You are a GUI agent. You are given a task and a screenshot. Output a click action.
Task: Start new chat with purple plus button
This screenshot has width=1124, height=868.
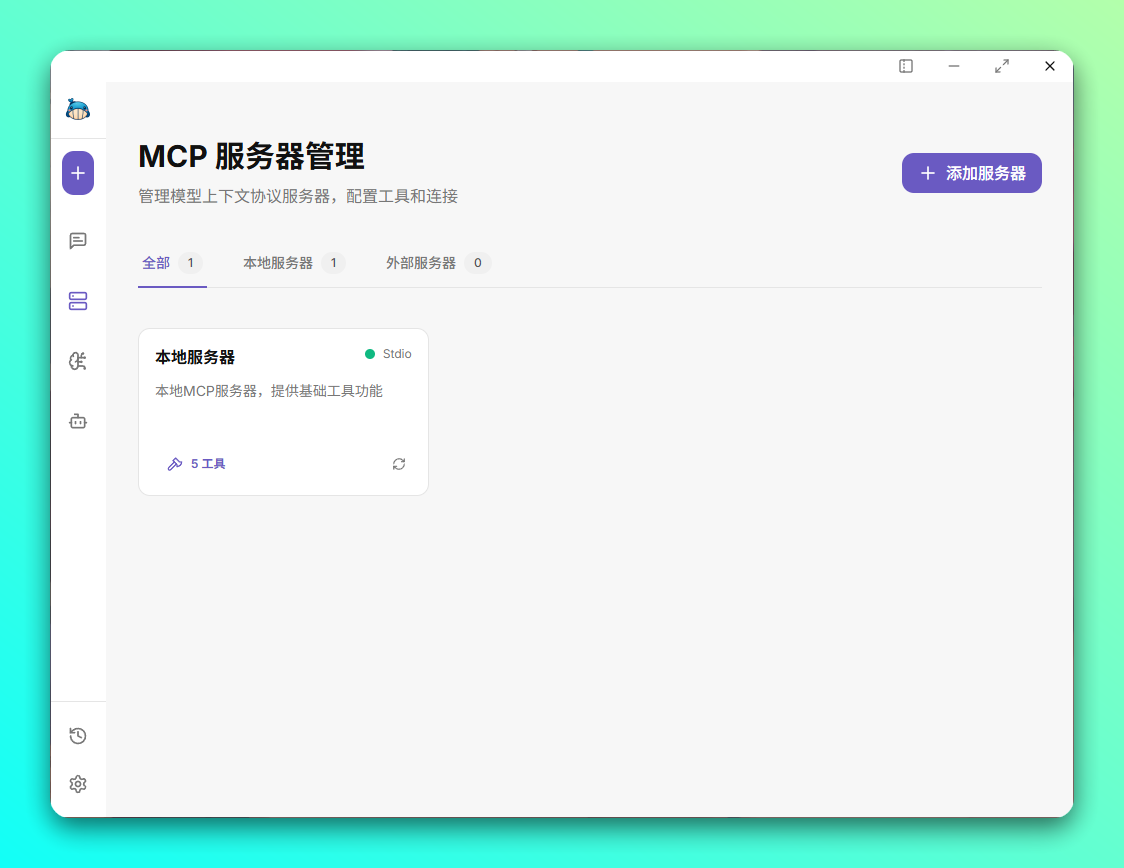(78, 173)
